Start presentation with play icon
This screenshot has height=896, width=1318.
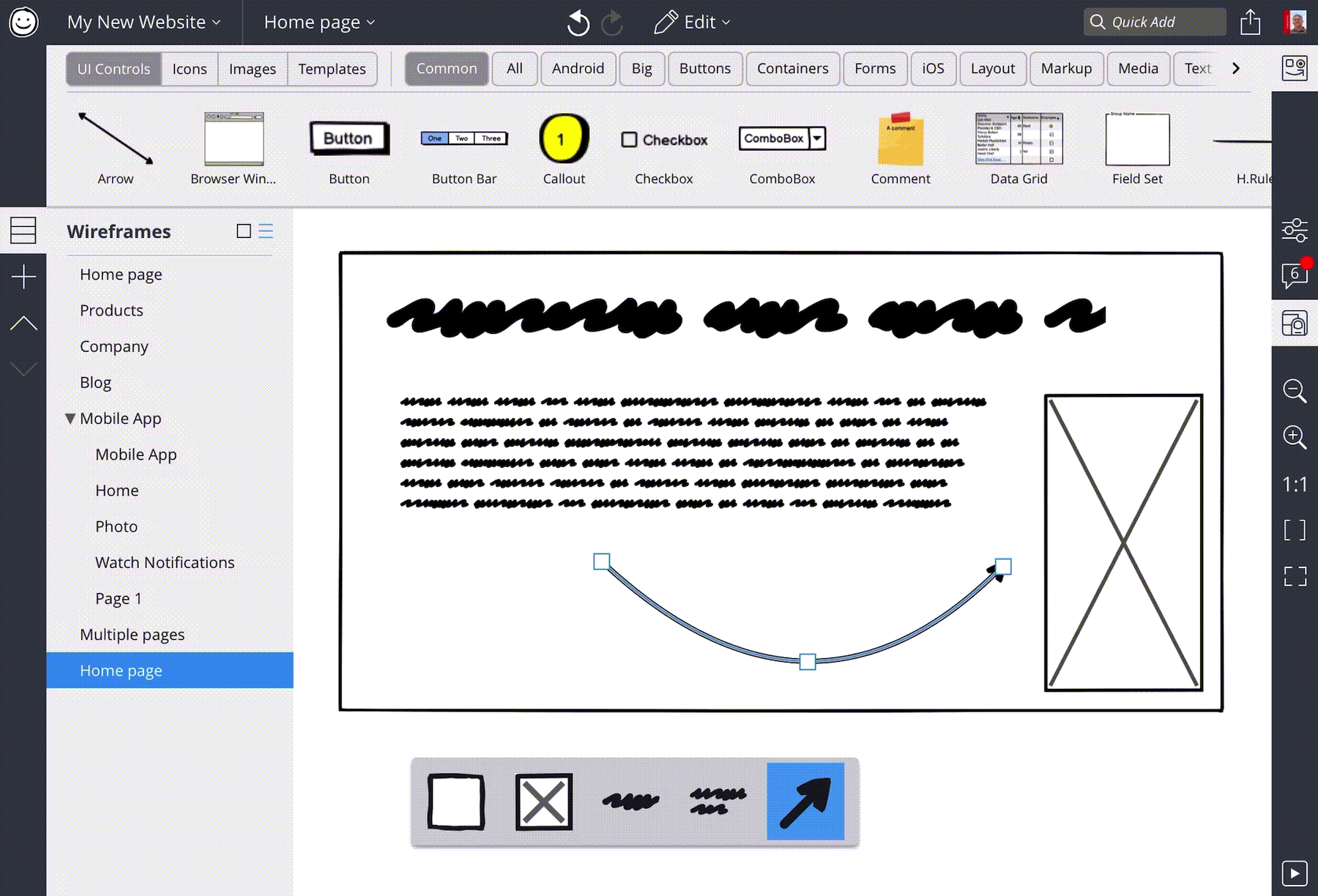click(x=1295, y=873)
